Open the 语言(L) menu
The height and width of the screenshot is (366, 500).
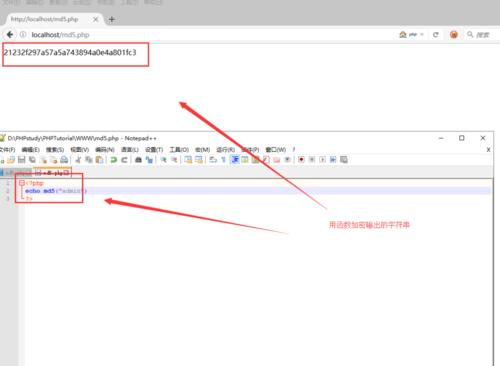[130, 149]
